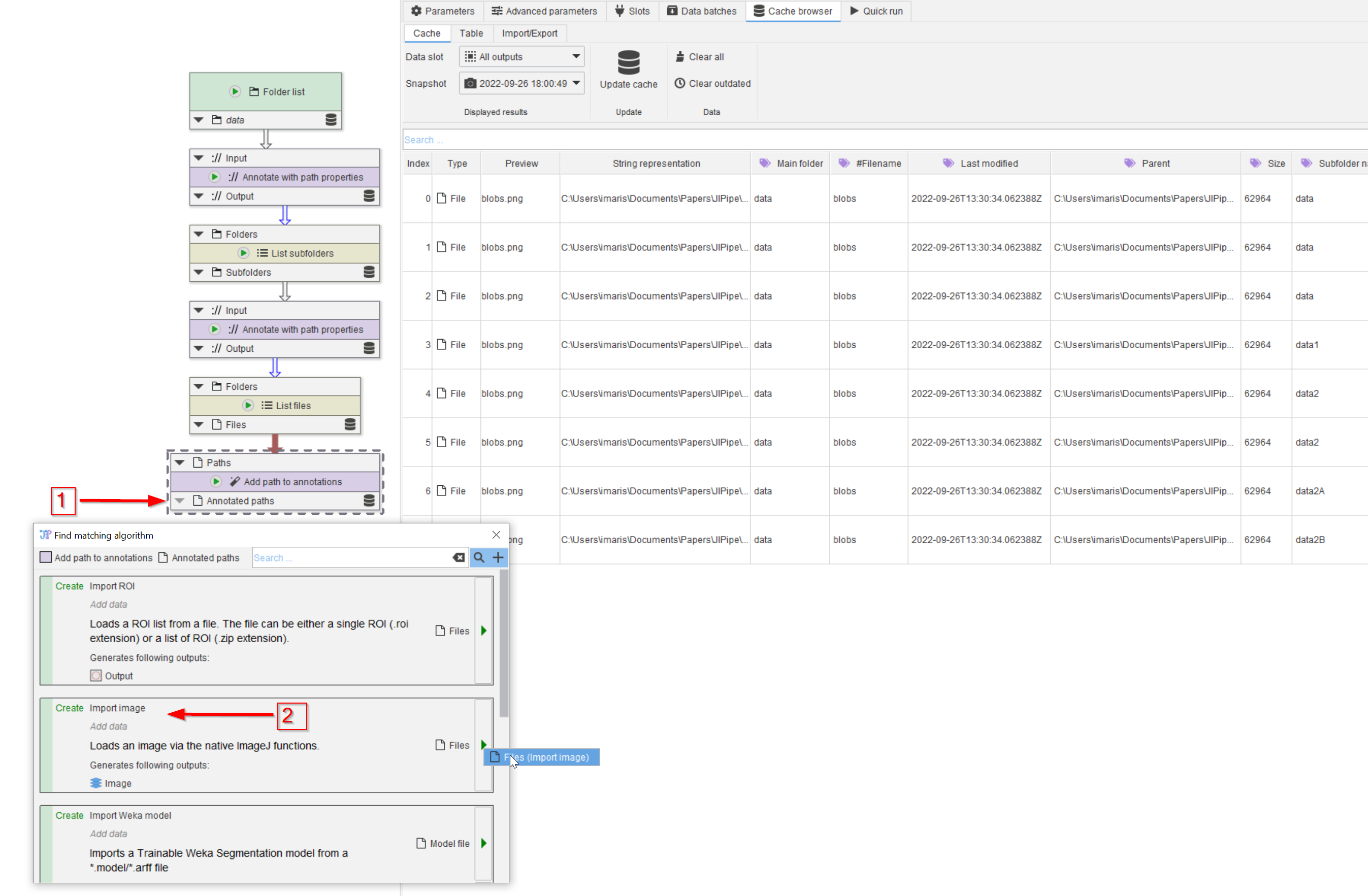Collapse the Subfolders output slot arrow
Viewport: 1368px width, 896px height.
(199, 272)
